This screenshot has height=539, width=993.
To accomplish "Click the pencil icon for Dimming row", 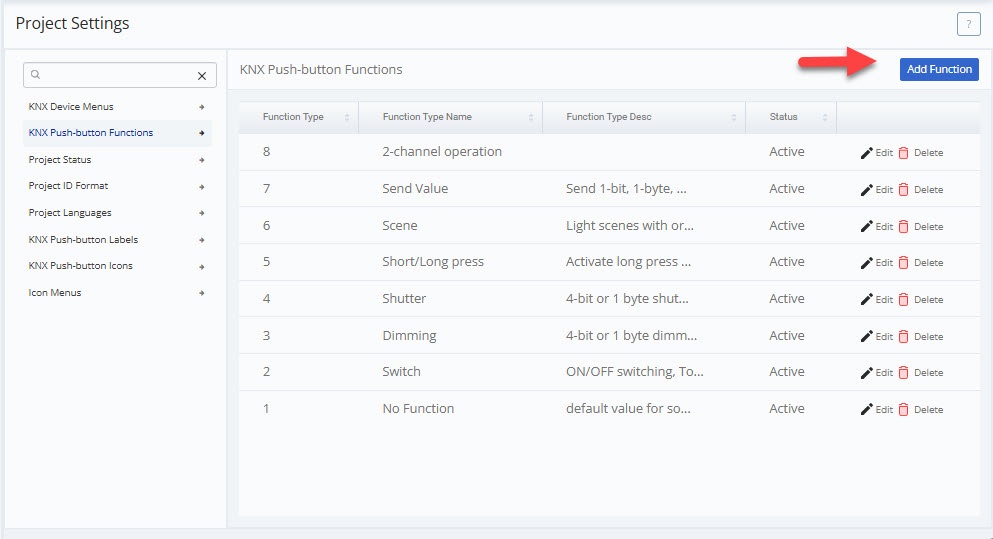I will tap(866, 336).
